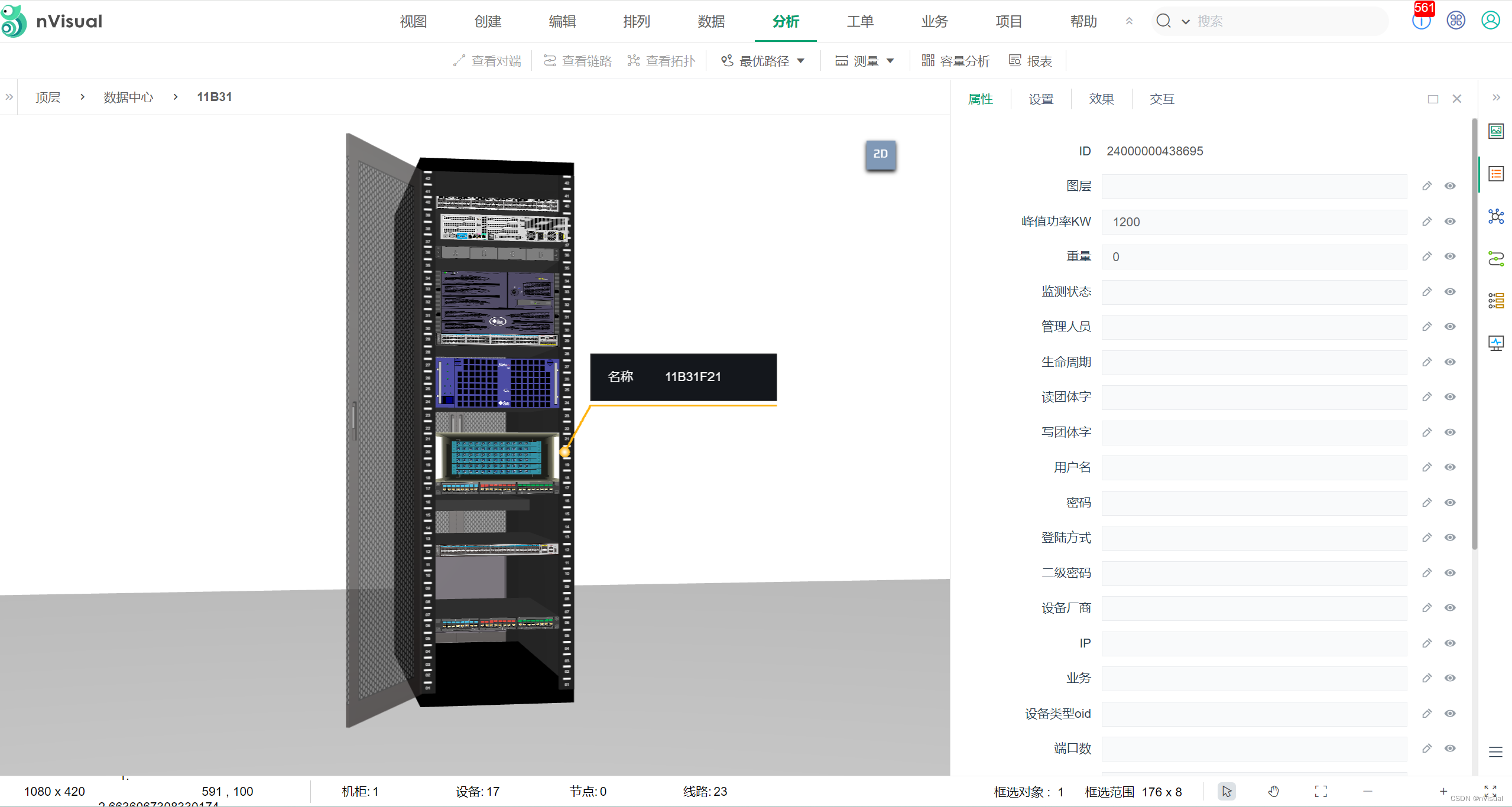Expand the 最优路径 dropdown
1512x807 pixels.
[801, 61]
